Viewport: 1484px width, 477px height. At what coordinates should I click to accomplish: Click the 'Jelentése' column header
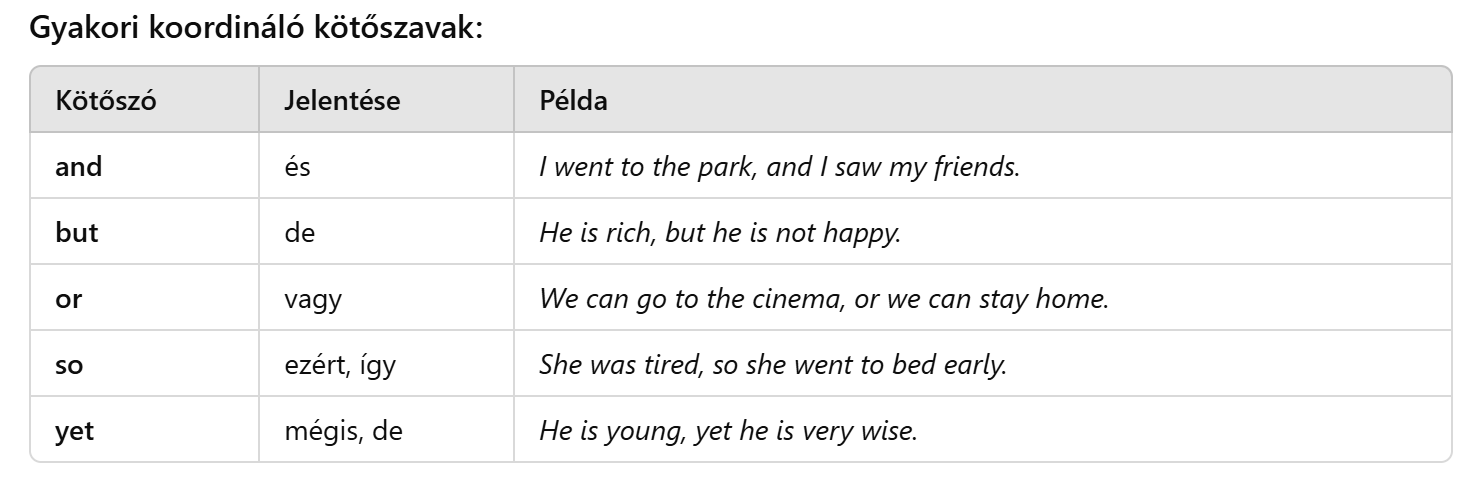click(342, 101)
